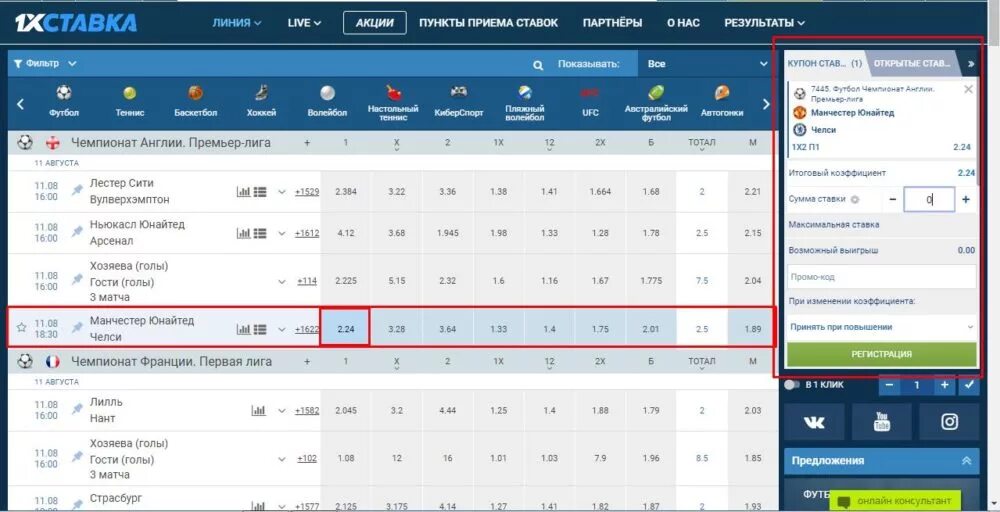Increase bet amount with plus button
This screenshot has width=1000, height=512.
[x=966, y=200]
